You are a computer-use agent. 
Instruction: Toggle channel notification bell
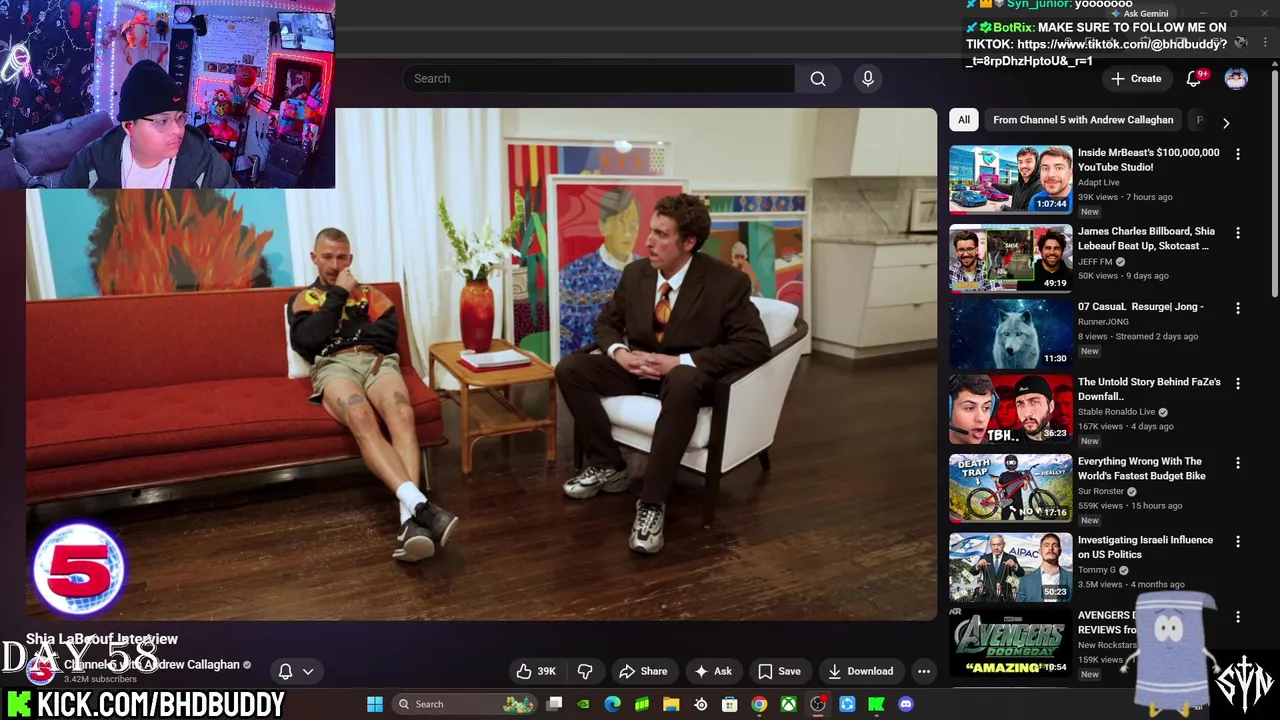[x=285, y=671]
